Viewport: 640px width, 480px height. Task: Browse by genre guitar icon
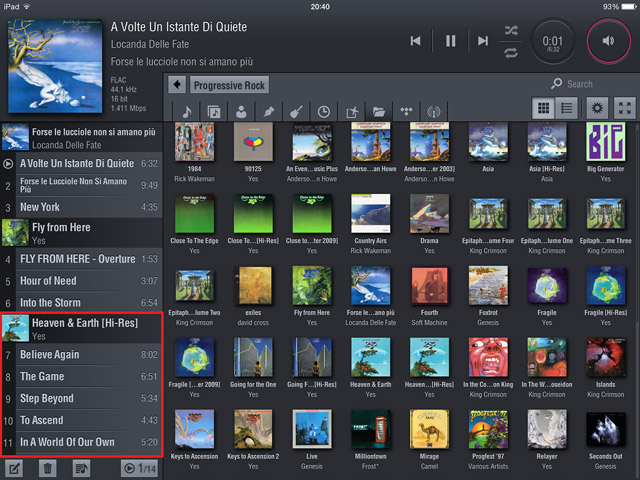pos(297,111)
